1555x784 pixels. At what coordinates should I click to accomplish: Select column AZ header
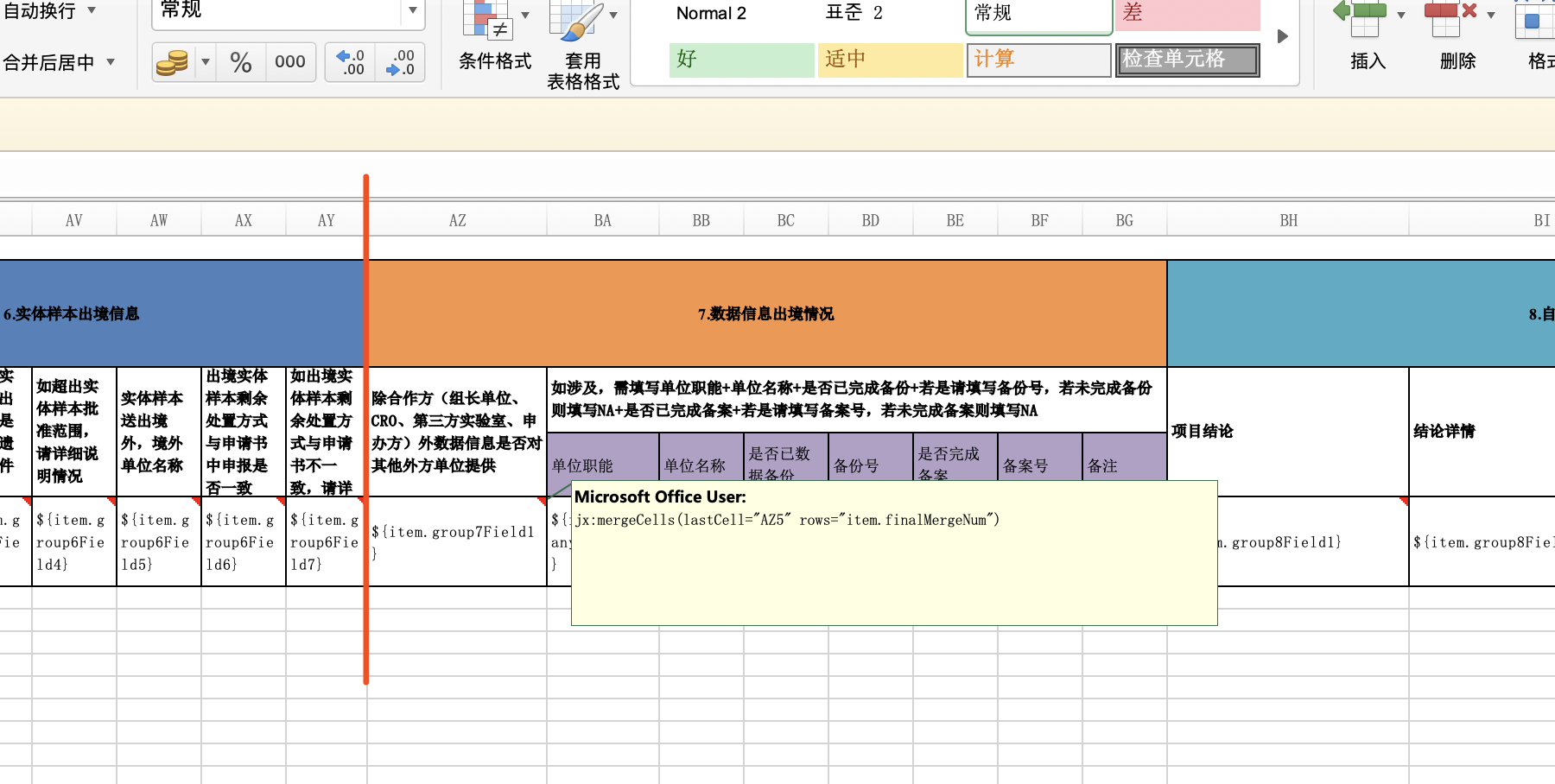(x=458, y=220)
